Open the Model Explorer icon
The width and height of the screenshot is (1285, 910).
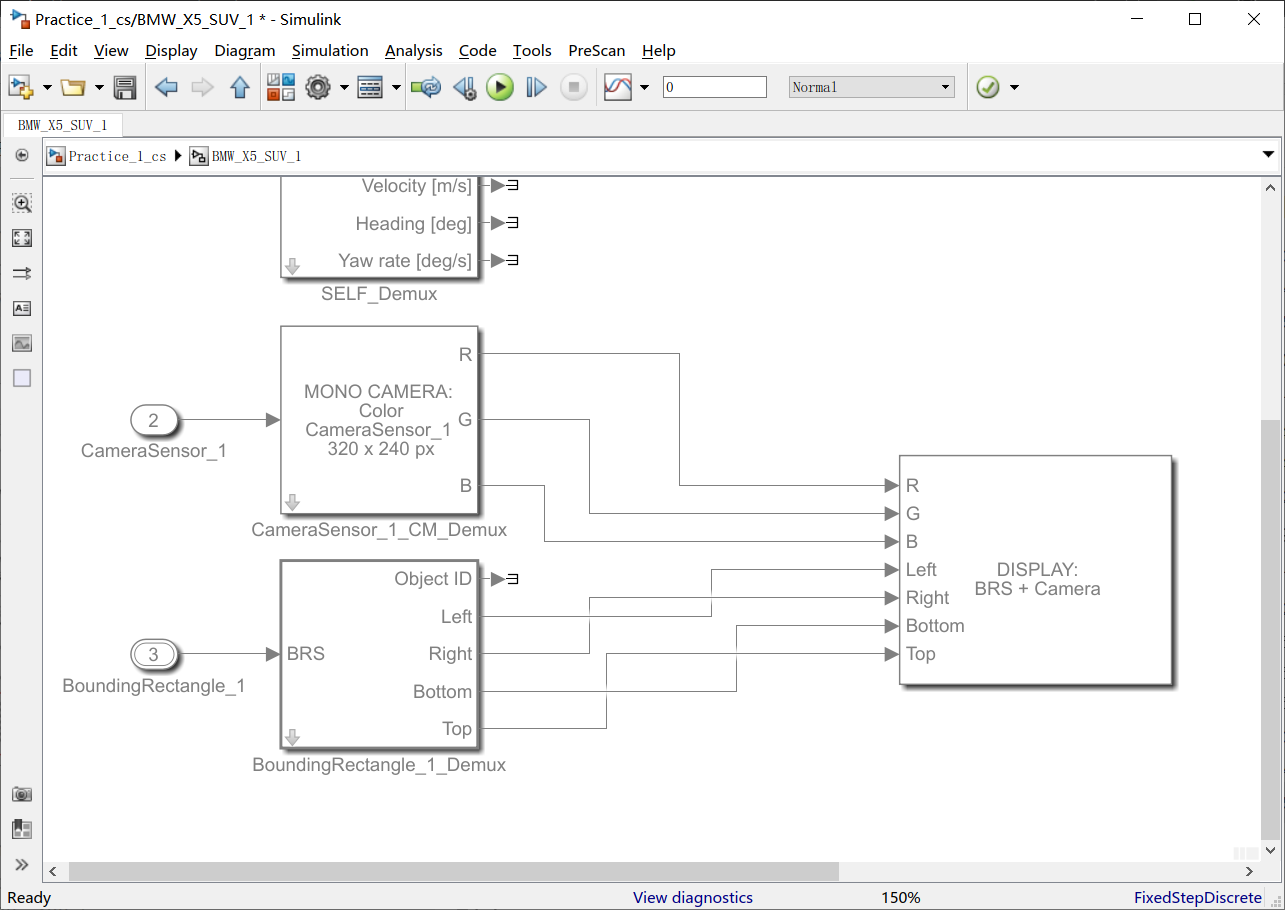(370, 88)
